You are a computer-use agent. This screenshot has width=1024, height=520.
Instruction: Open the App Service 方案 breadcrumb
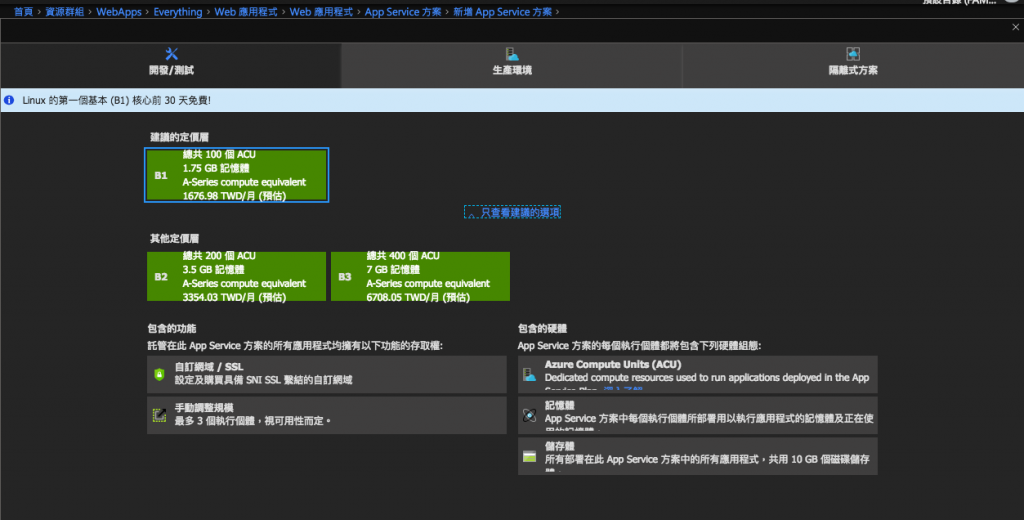(403, 12)
